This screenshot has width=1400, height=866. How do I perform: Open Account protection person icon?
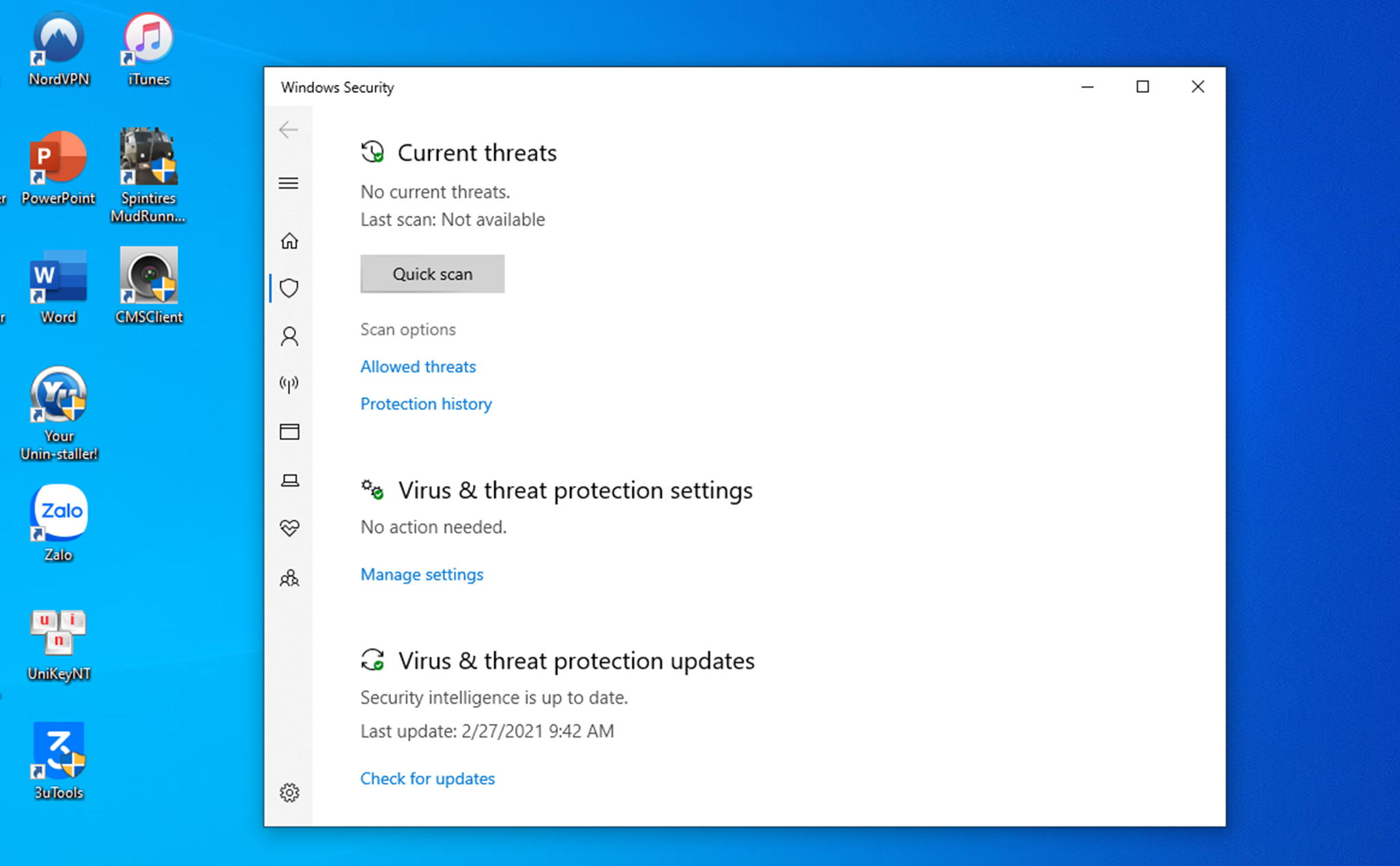point(289,336)
